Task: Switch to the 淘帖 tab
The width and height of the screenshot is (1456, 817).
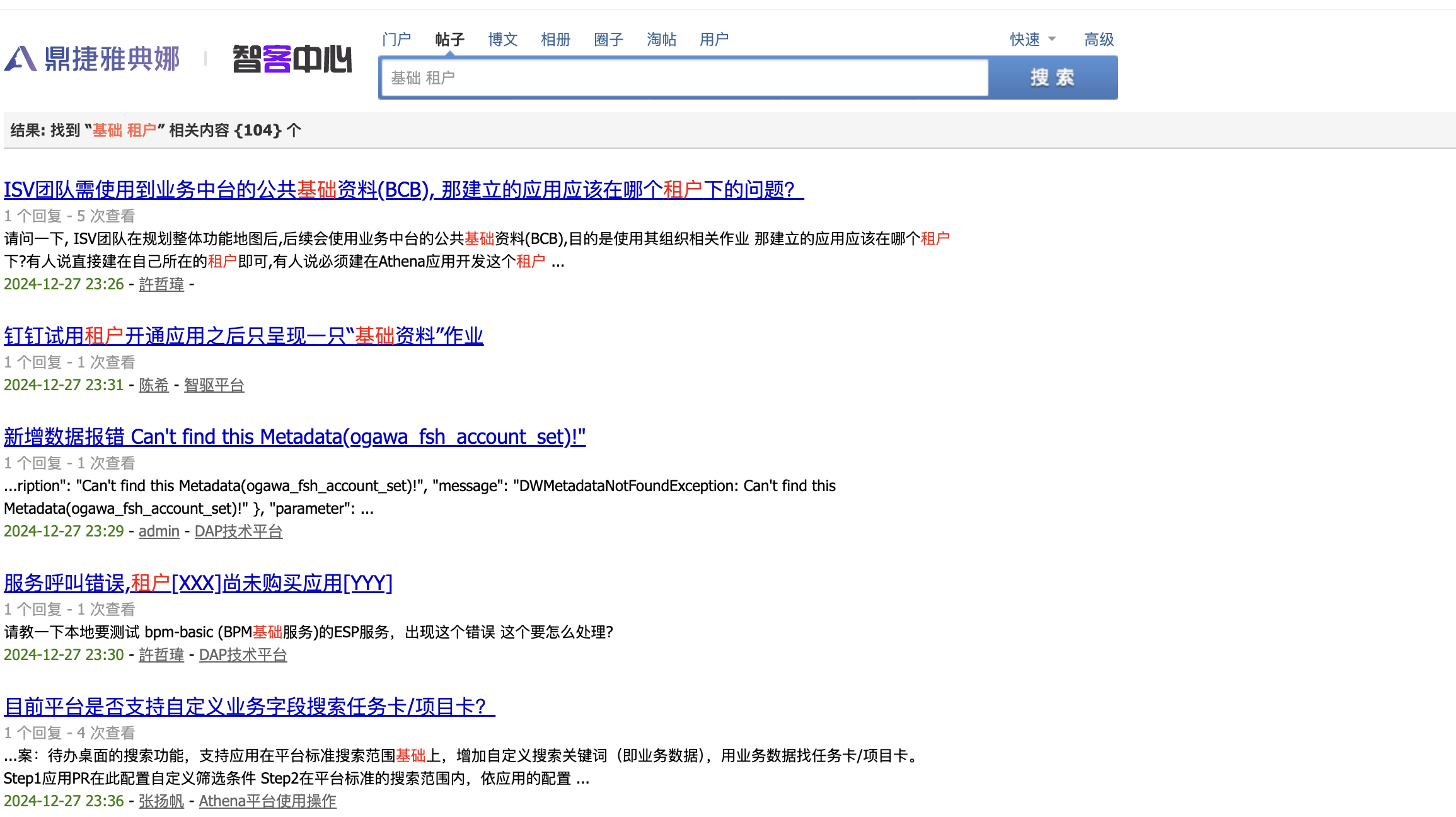Action: 661,39
